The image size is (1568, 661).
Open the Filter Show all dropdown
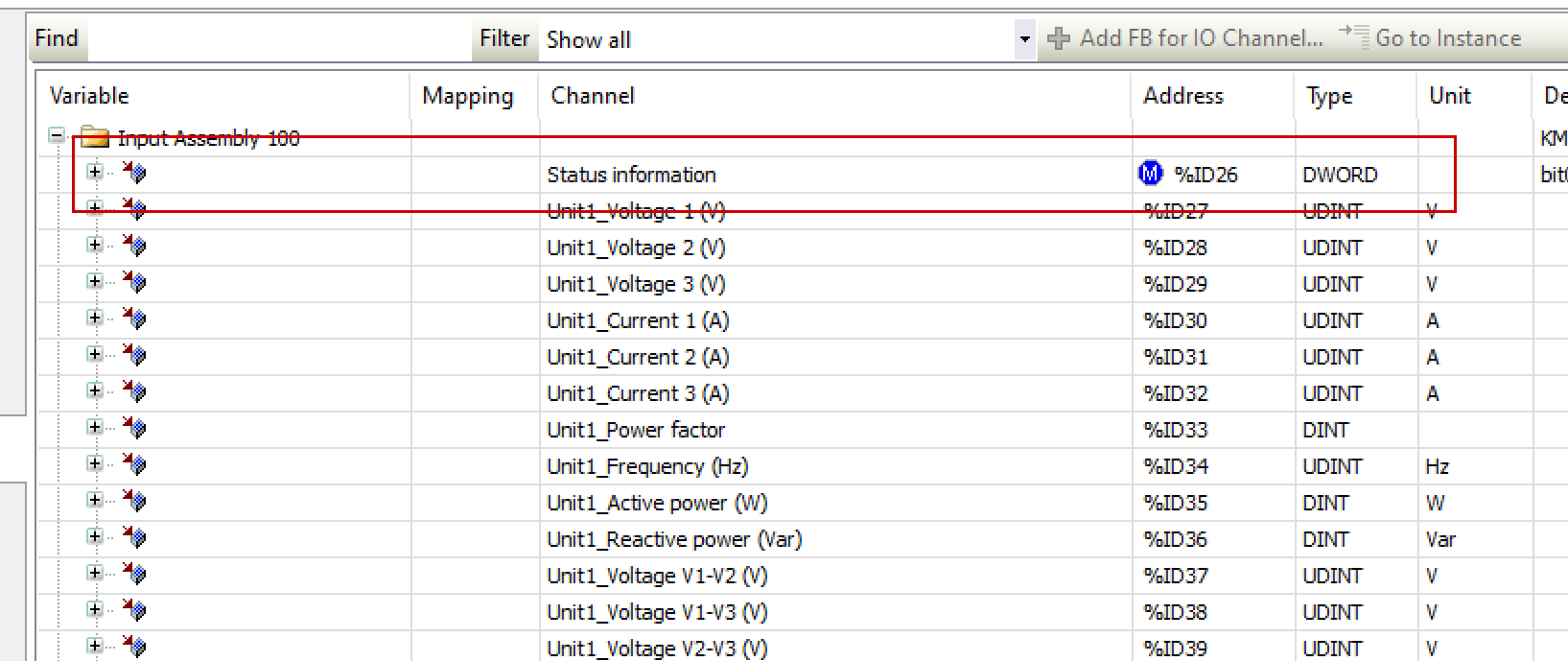point(1024,39)
